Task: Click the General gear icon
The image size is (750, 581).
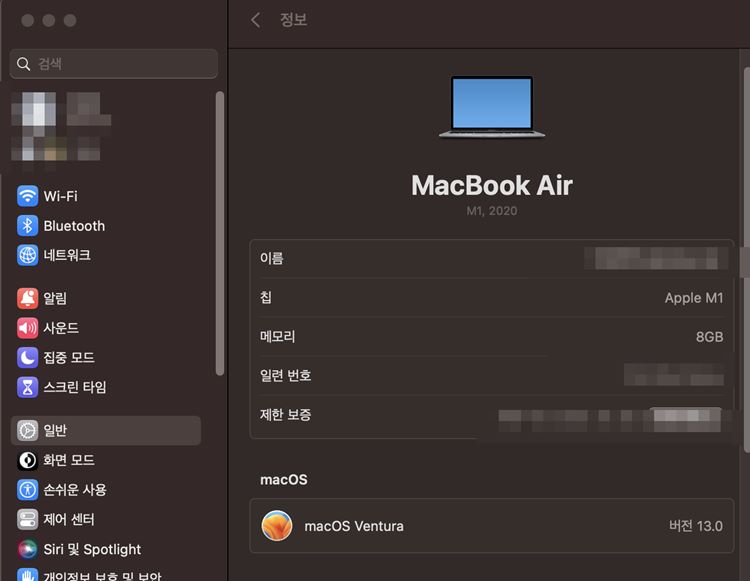Action: [27, 430]
